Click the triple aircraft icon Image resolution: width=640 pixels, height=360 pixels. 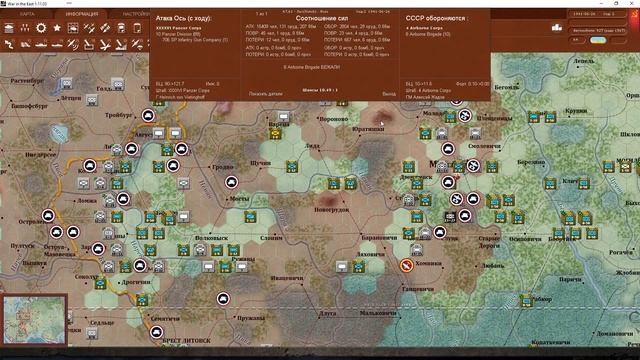click(x=89, y=28)
